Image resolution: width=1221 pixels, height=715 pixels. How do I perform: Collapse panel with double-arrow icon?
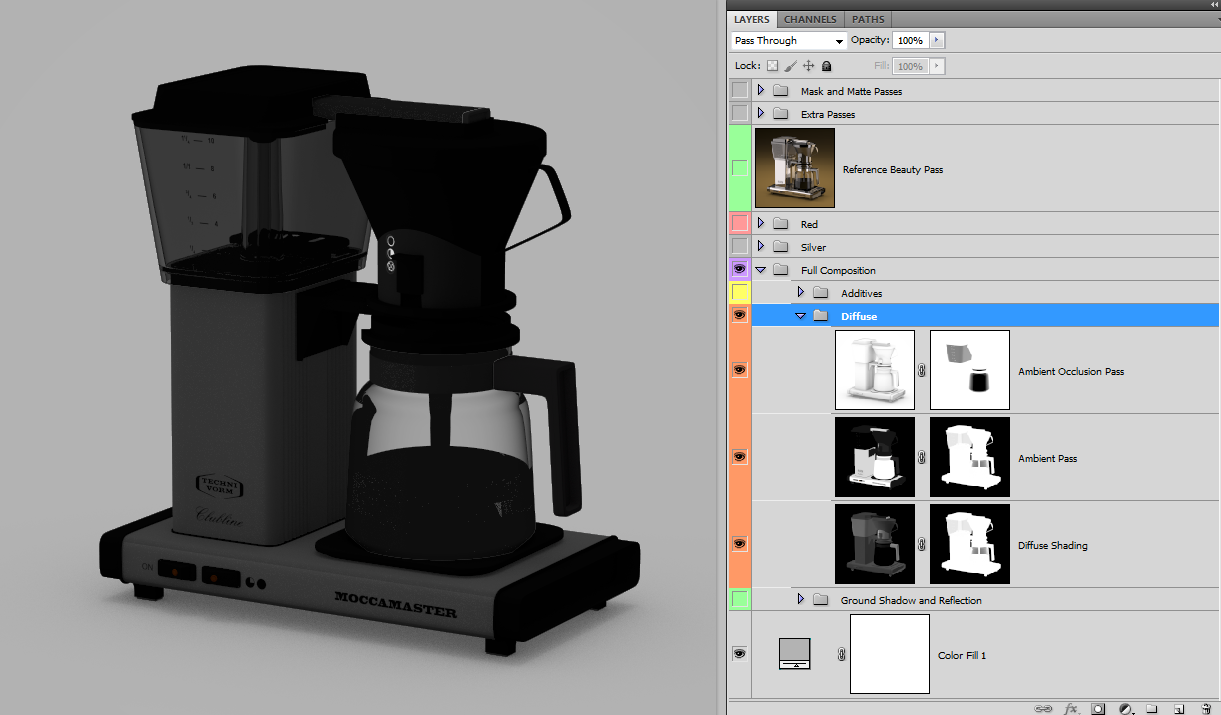[x=1214, y=5]
